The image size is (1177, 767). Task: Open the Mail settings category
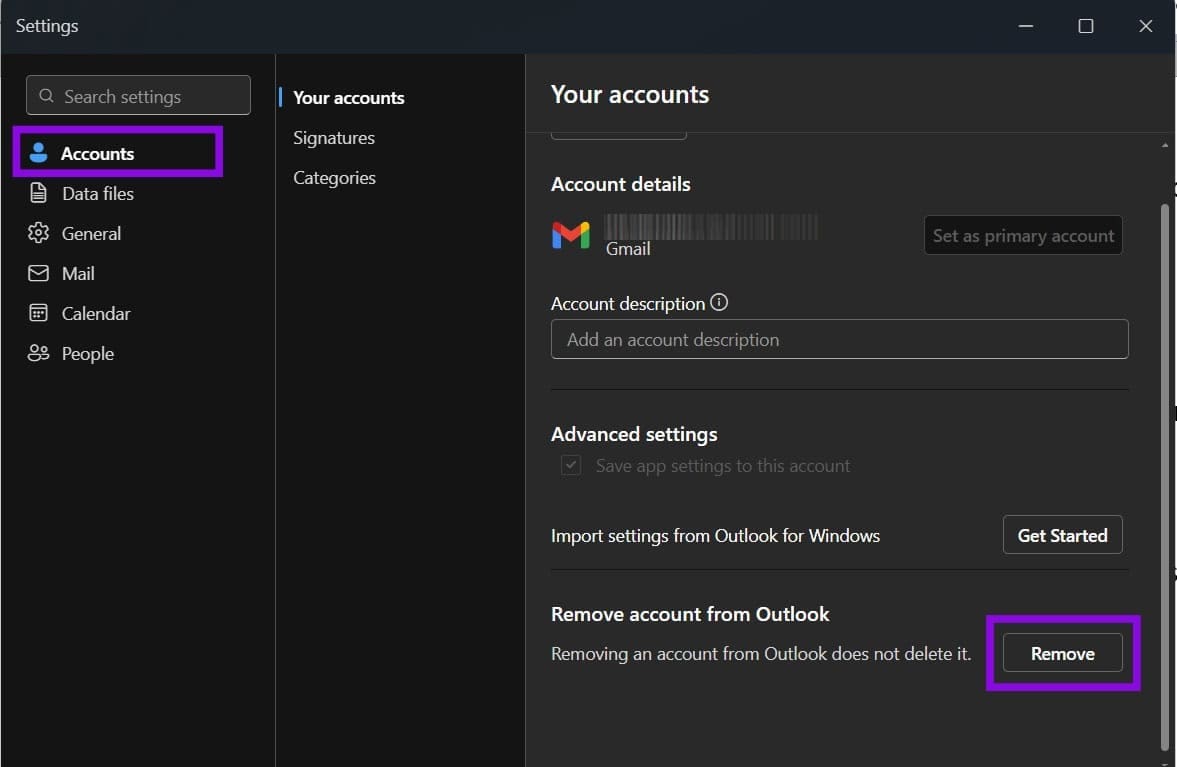coord(78,273)
